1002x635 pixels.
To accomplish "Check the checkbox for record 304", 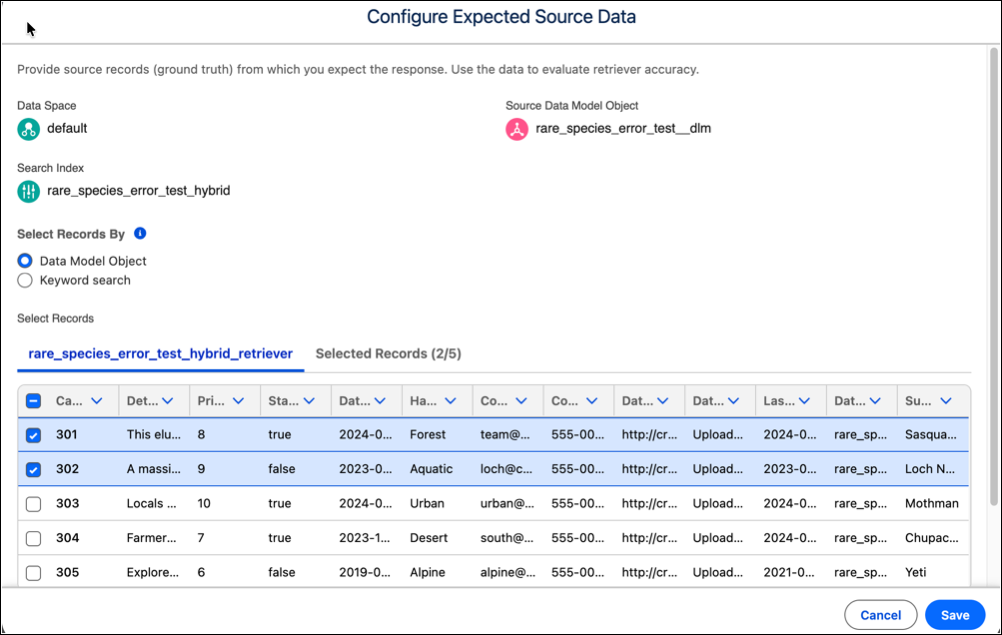I will tap(33, 539).
